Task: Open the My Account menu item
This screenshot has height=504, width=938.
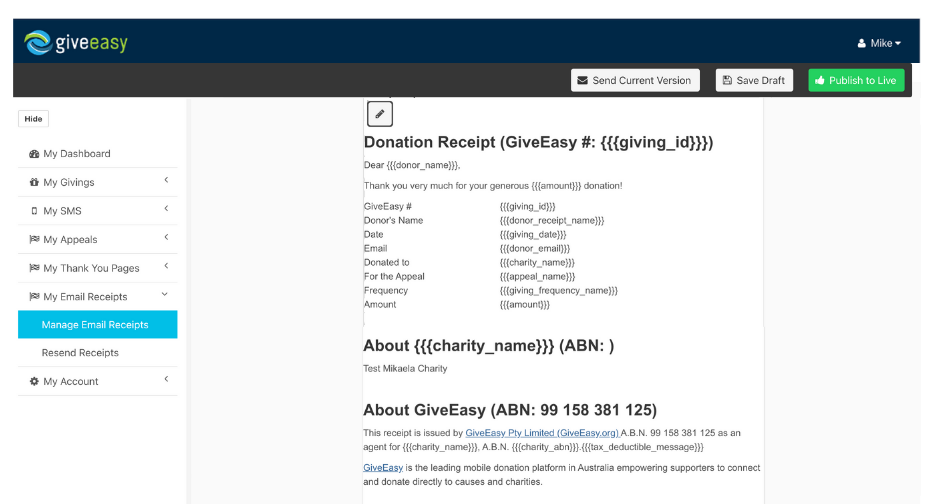Action: [x=98, y=381]
